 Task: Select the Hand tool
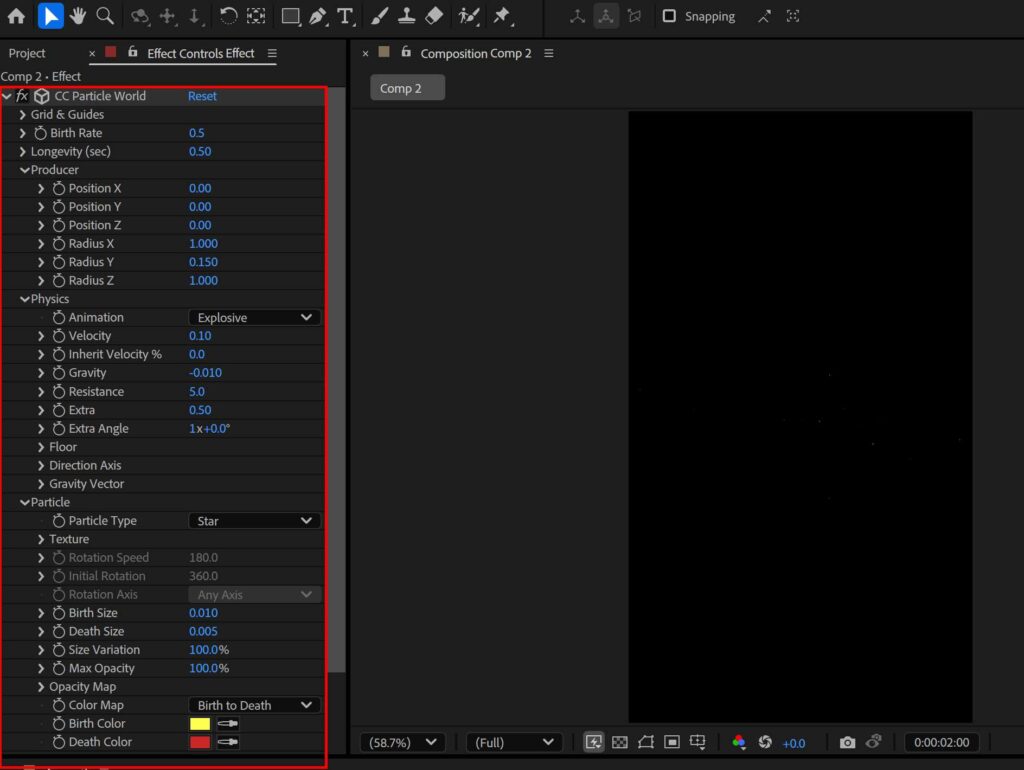click(78, 16)
